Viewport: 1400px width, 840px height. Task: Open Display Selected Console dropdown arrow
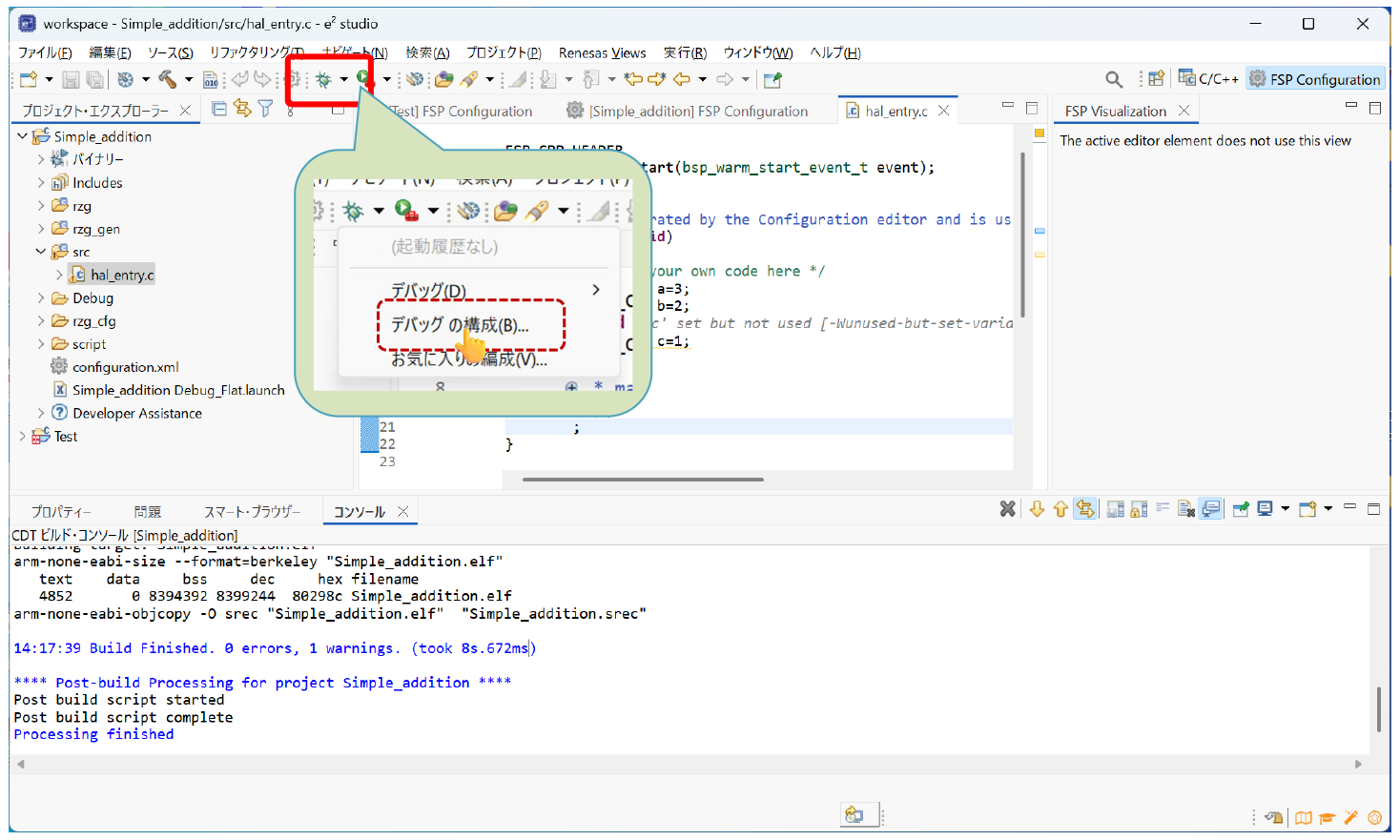point(1285,509)
